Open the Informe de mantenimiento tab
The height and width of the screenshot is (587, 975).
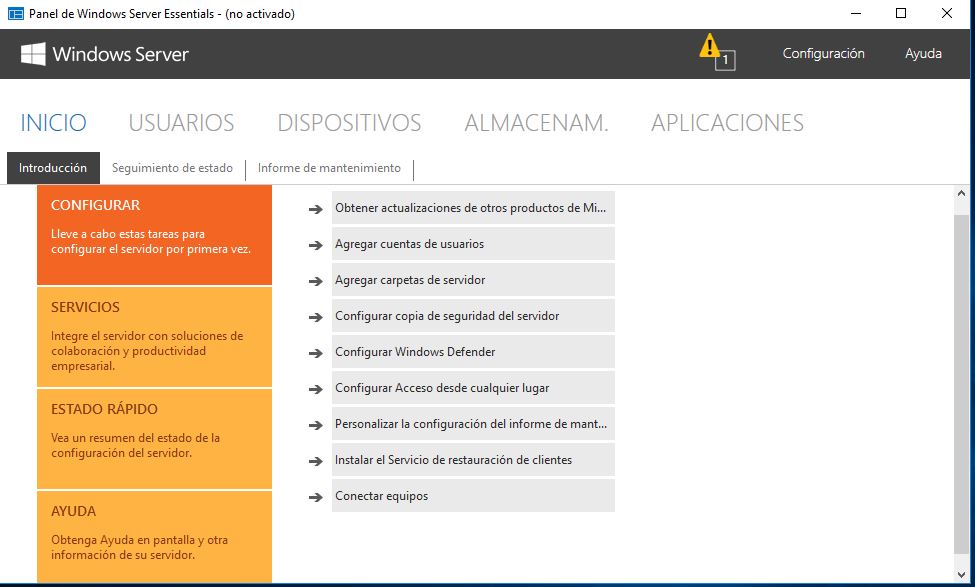[x=330, y=167]
